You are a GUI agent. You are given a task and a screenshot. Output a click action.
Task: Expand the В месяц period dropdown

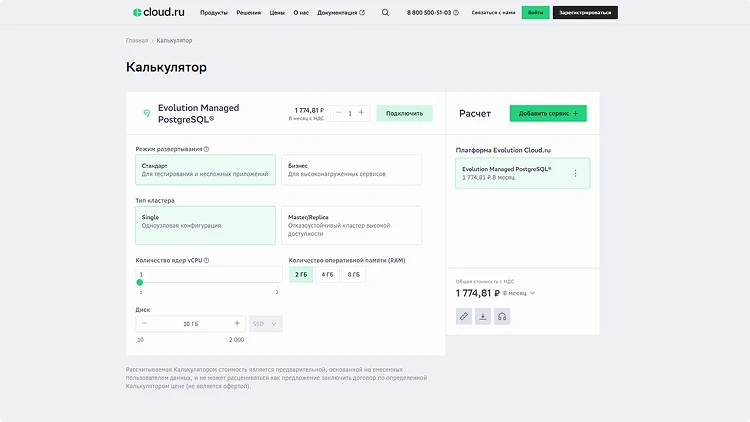point(519,293)
